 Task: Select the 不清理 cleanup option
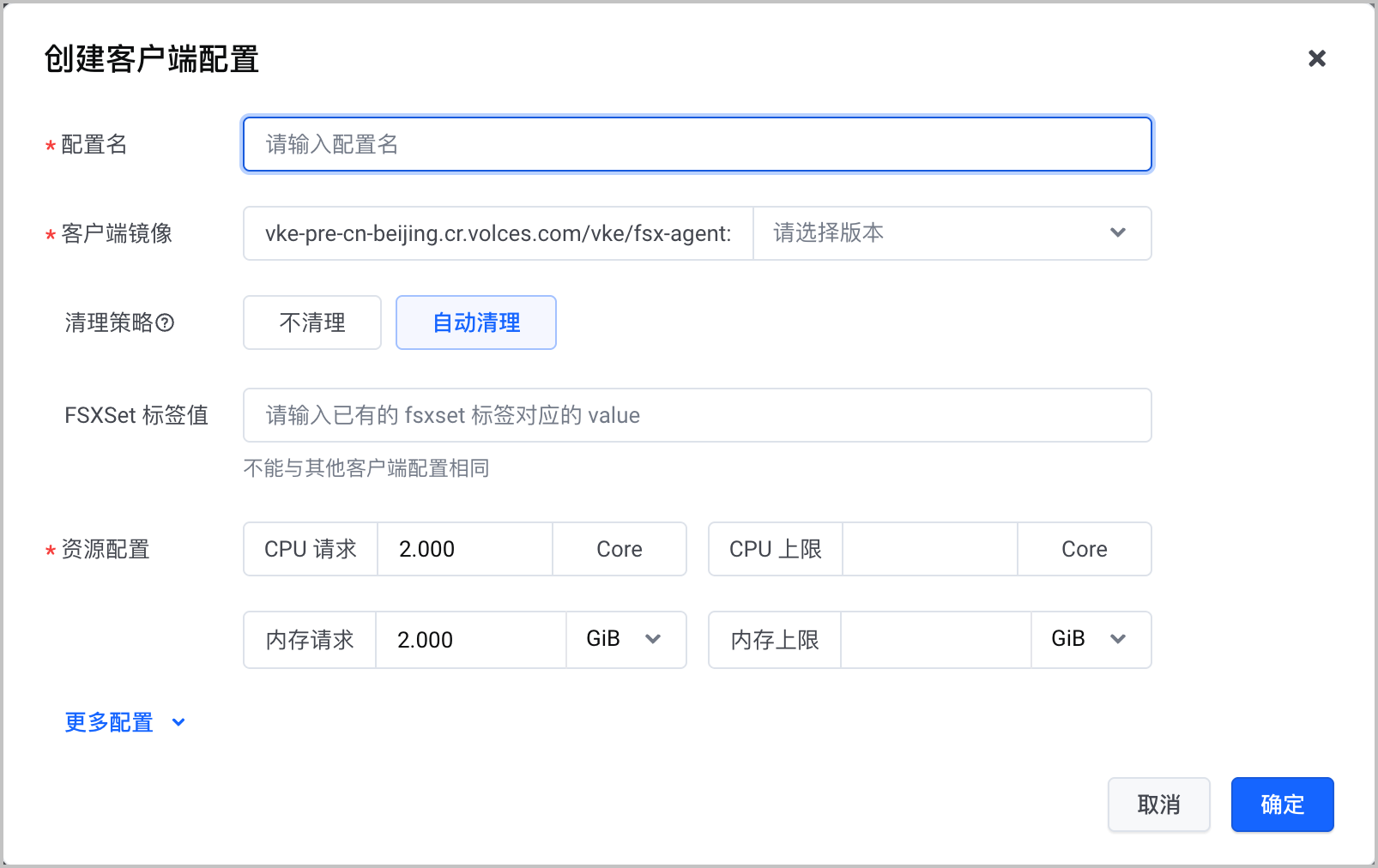tap(312, 322)
